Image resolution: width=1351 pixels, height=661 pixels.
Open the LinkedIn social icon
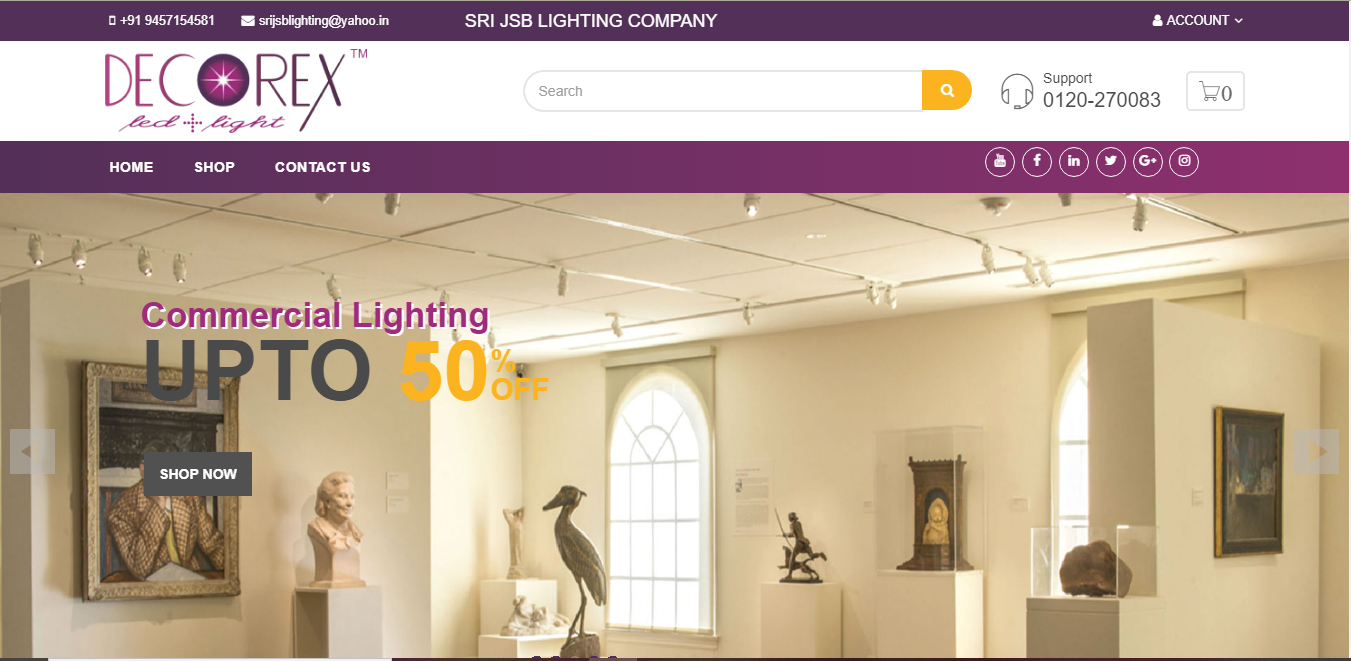[1073, 161]
